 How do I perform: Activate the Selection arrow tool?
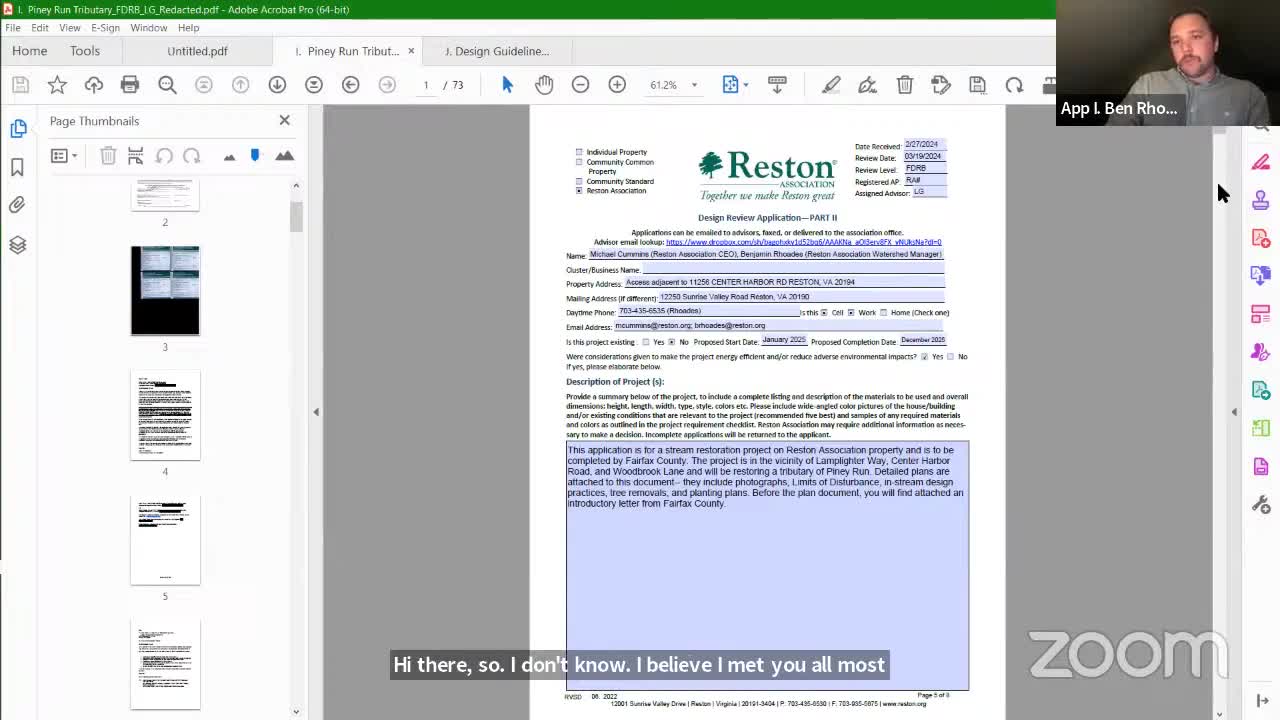click(x=507, y=85)
